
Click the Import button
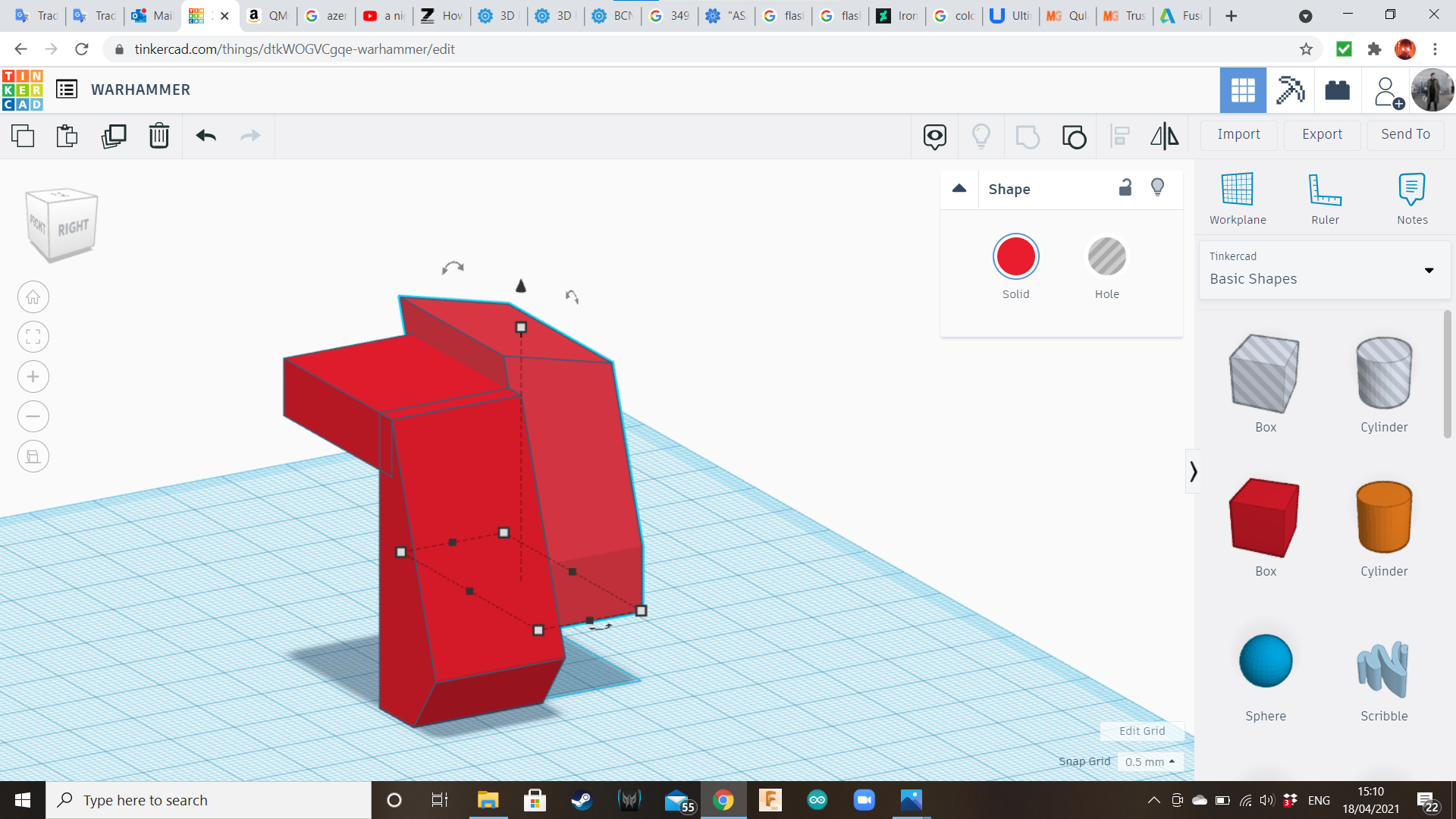1238,134
